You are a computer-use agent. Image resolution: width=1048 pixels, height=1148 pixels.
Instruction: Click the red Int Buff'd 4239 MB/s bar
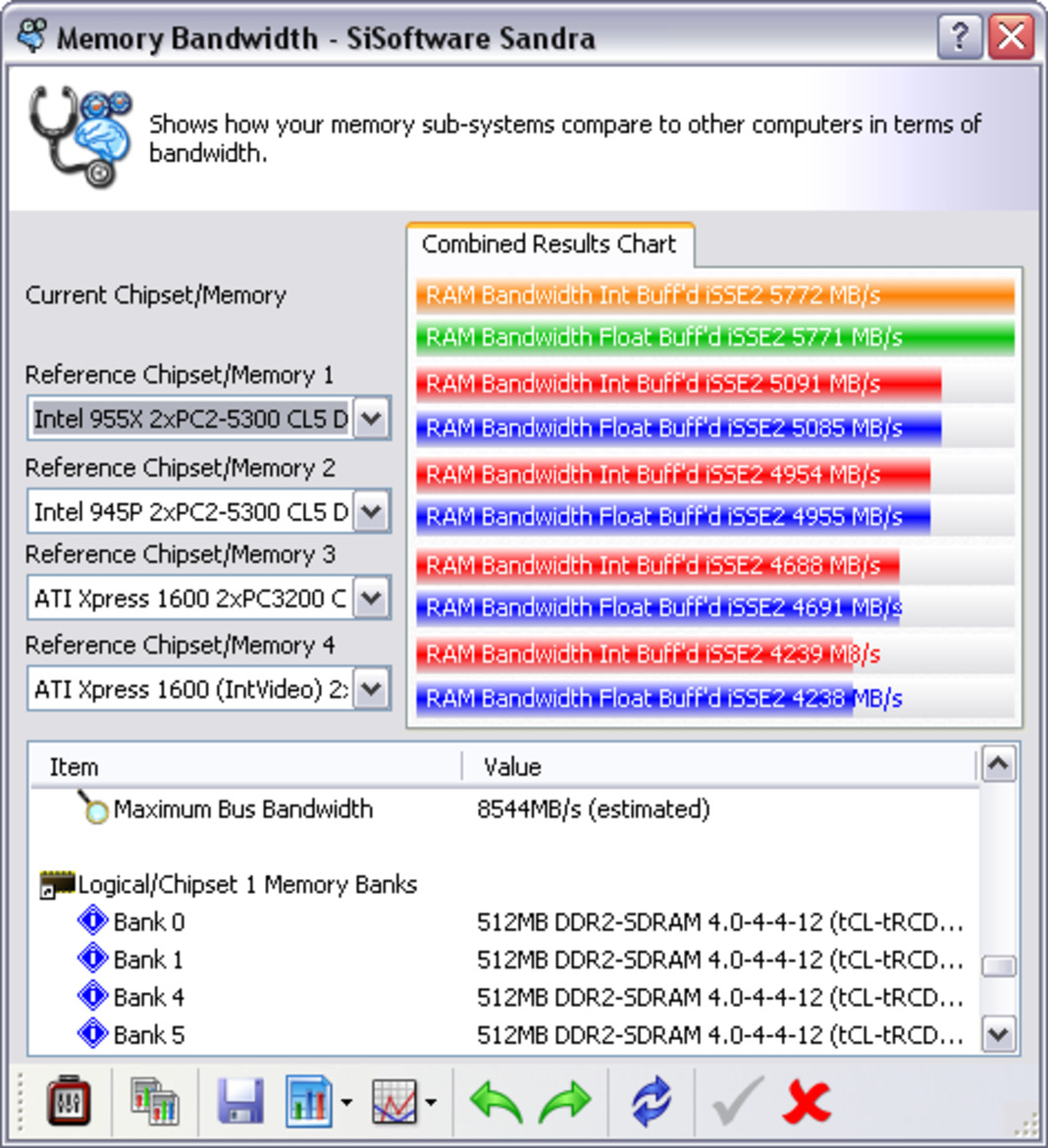click(x=635, y=653)
